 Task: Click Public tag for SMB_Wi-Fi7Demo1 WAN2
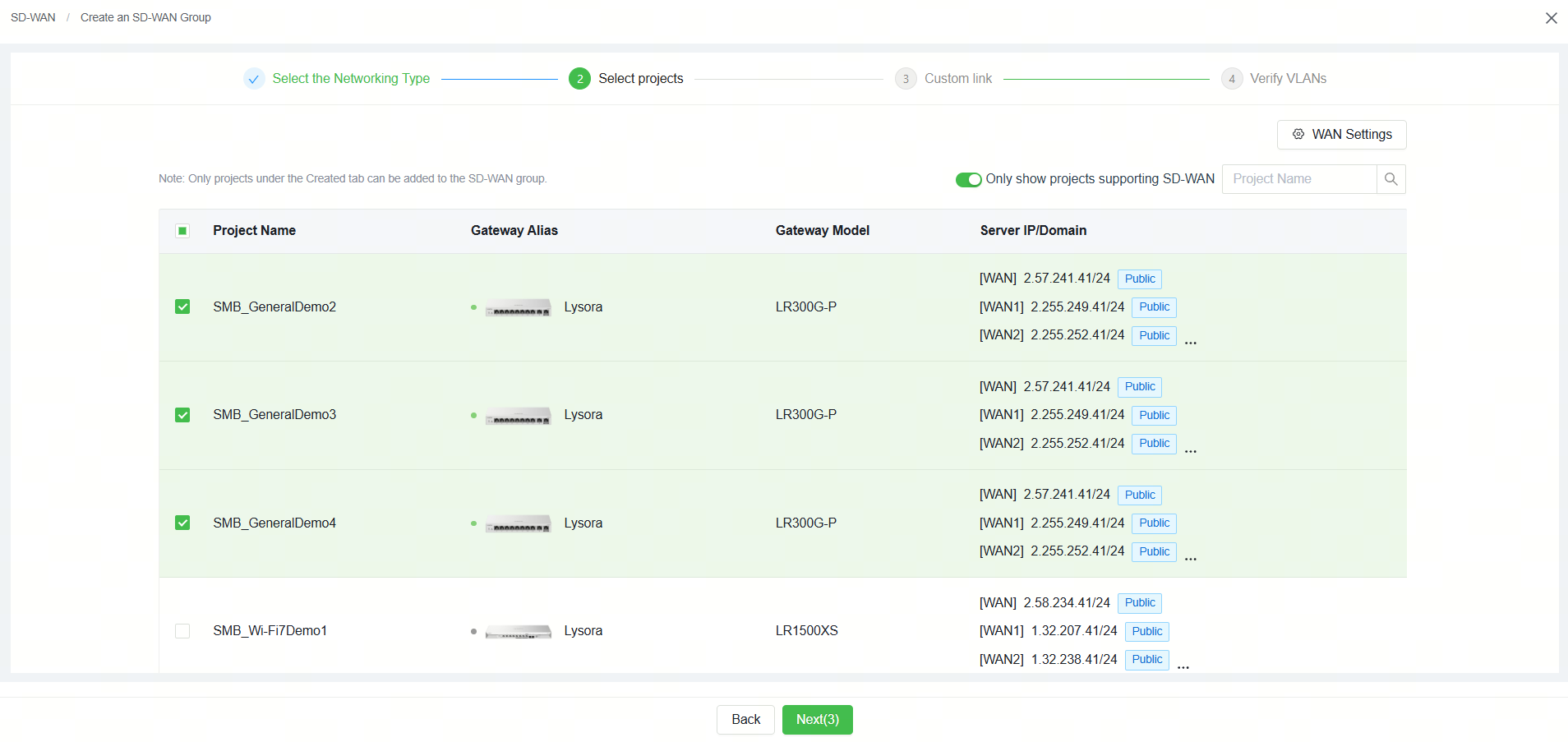[1147, 660]
